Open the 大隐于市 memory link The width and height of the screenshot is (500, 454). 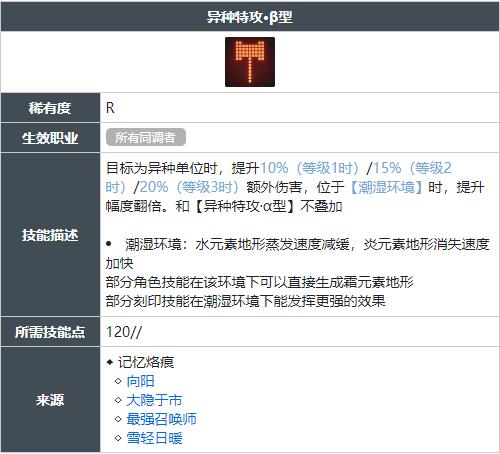(154, 400)
